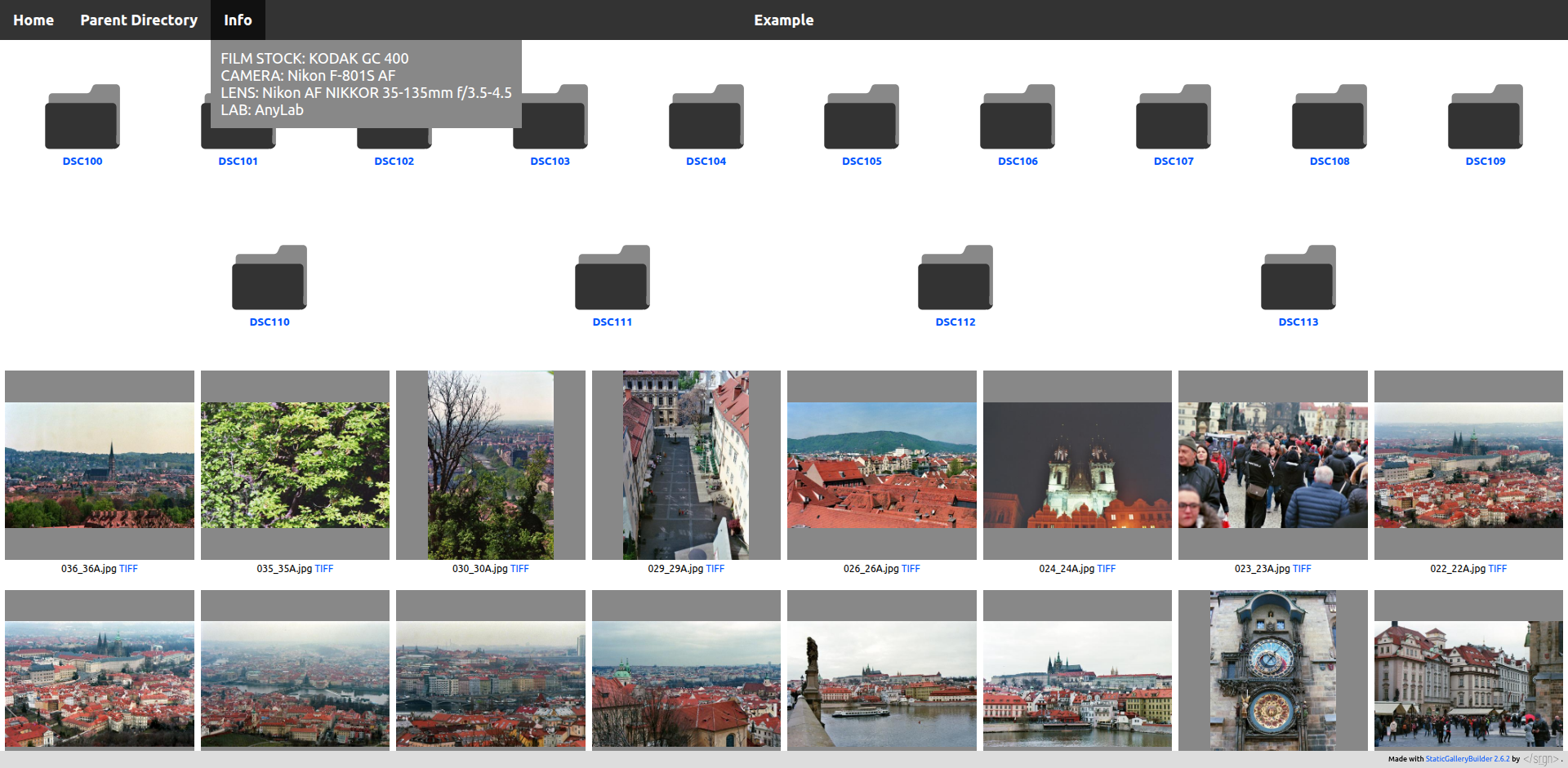Follow the StaticGalleryBuilder 2.6.2 footer link
Image resolution: width=1568 pixels, height=768 pixels.
click(x=1467, y=759)
